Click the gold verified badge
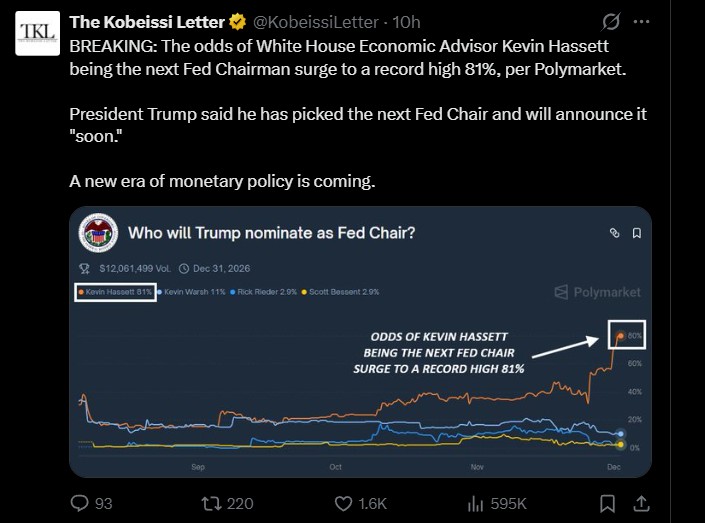Viewport: 705px width, 523px height. 237,21
